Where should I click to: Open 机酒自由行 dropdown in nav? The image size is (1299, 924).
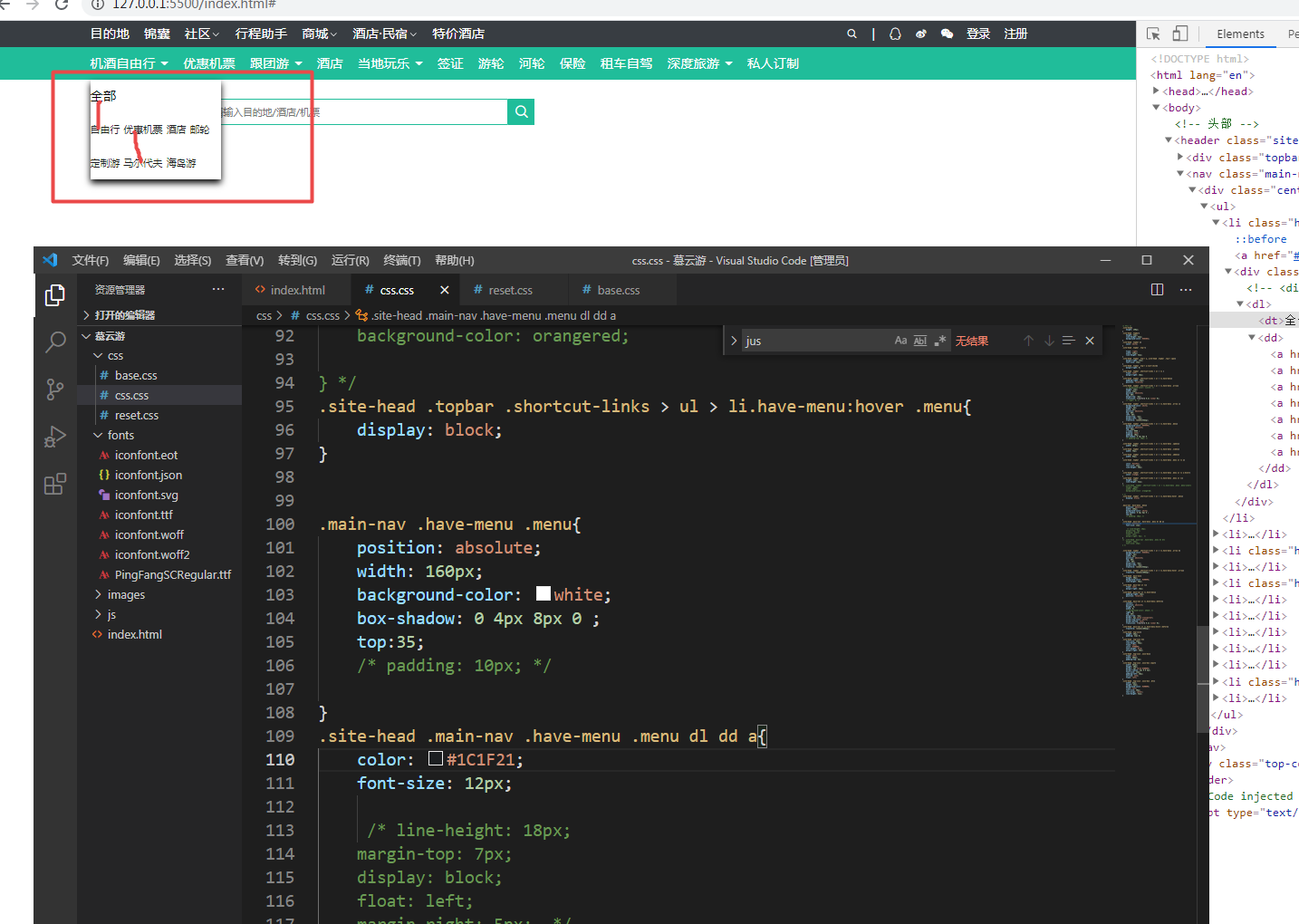[x=129, y=63]
